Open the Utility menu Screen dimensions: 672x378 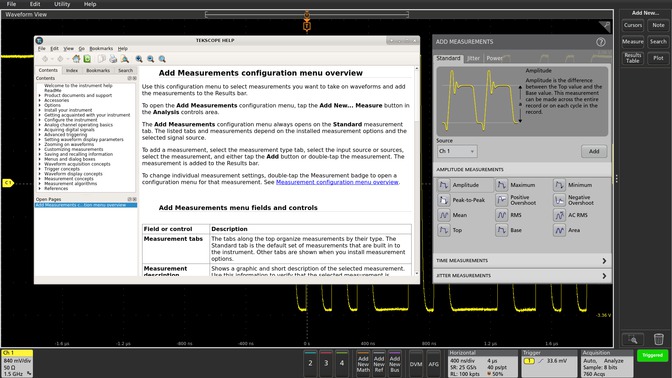[x=62, y=4]
